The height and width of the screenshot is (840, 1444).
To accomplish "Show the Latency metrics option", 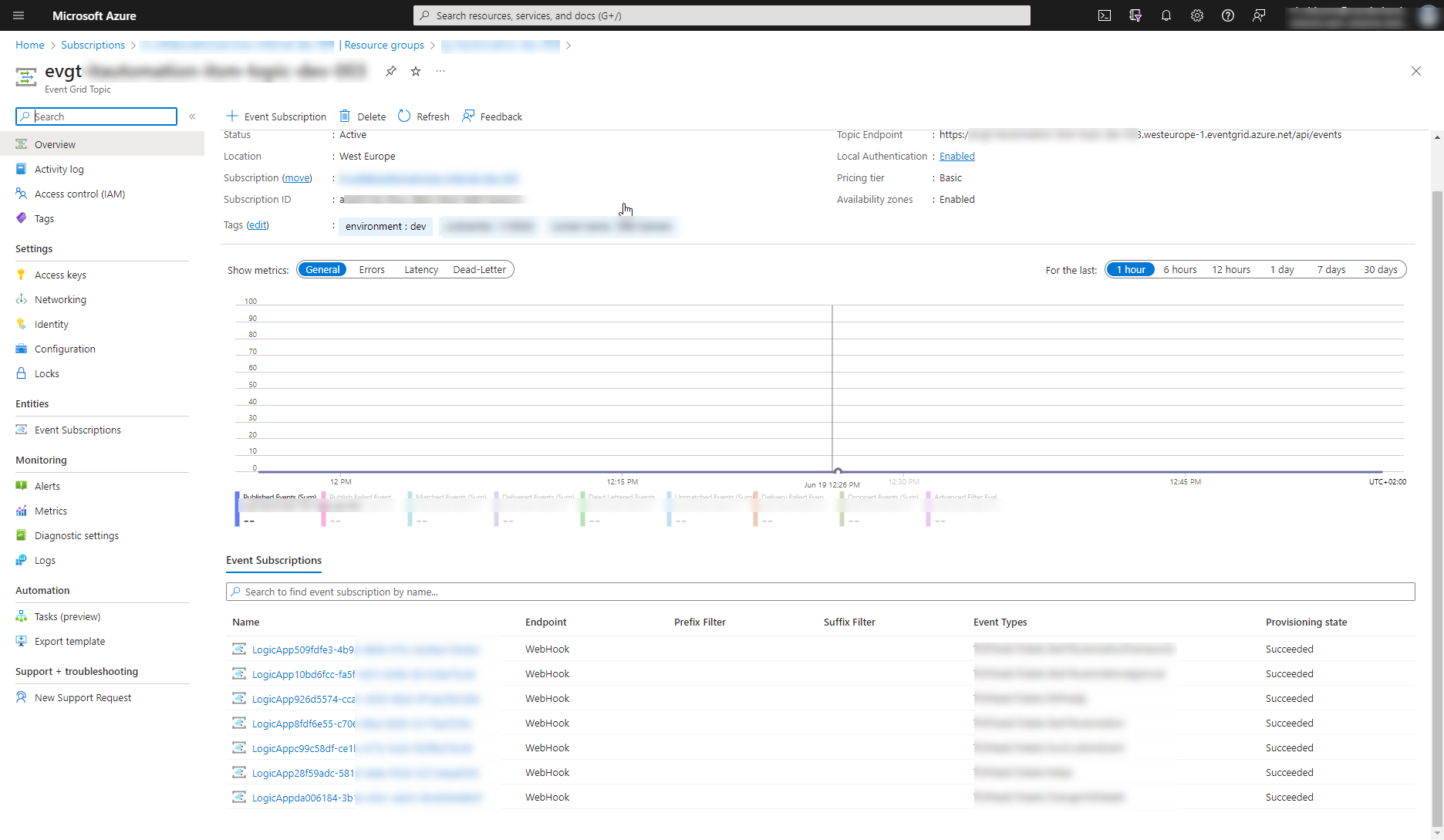I will point(420,269).
